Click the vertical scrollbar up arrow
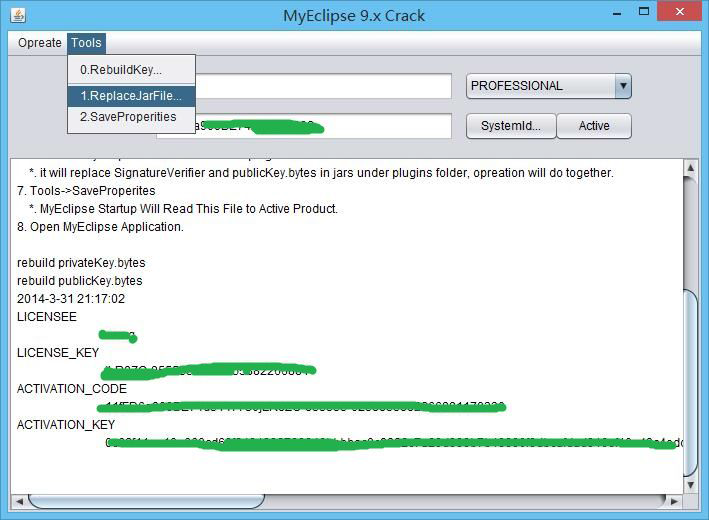 [690, 168]
